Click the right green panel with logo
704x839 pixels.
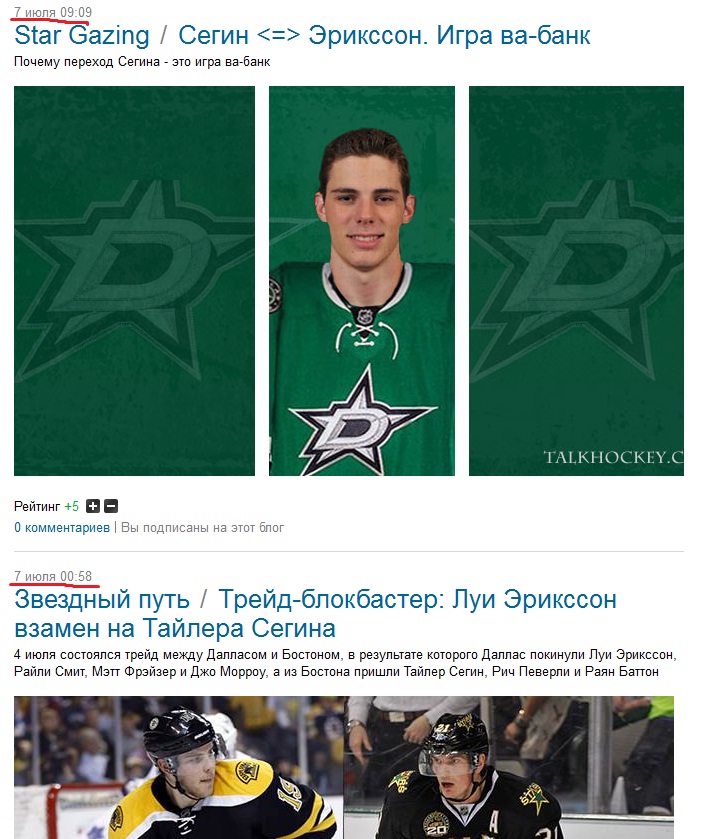point(576,281)
